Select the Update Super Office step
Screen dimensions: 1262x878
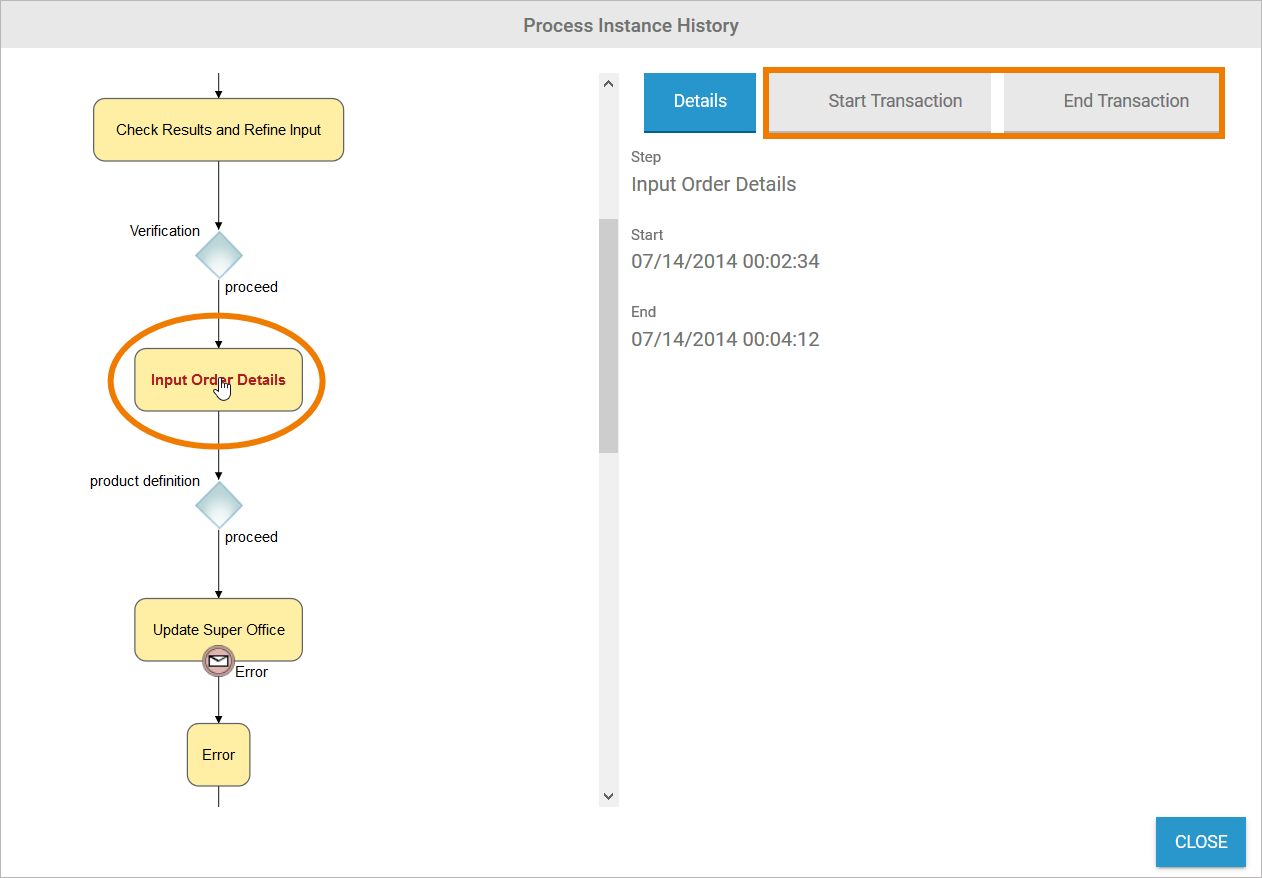218,630
